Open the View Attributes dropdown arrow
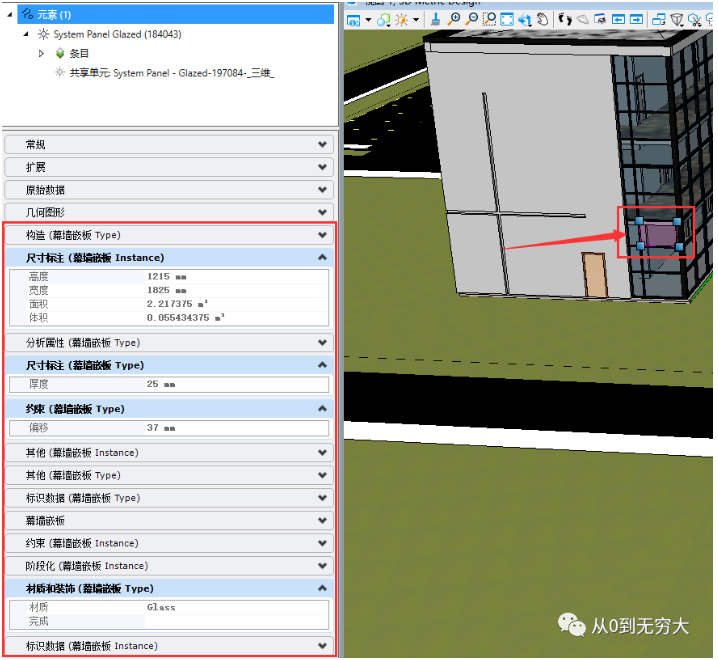 (x=368, y=20)
